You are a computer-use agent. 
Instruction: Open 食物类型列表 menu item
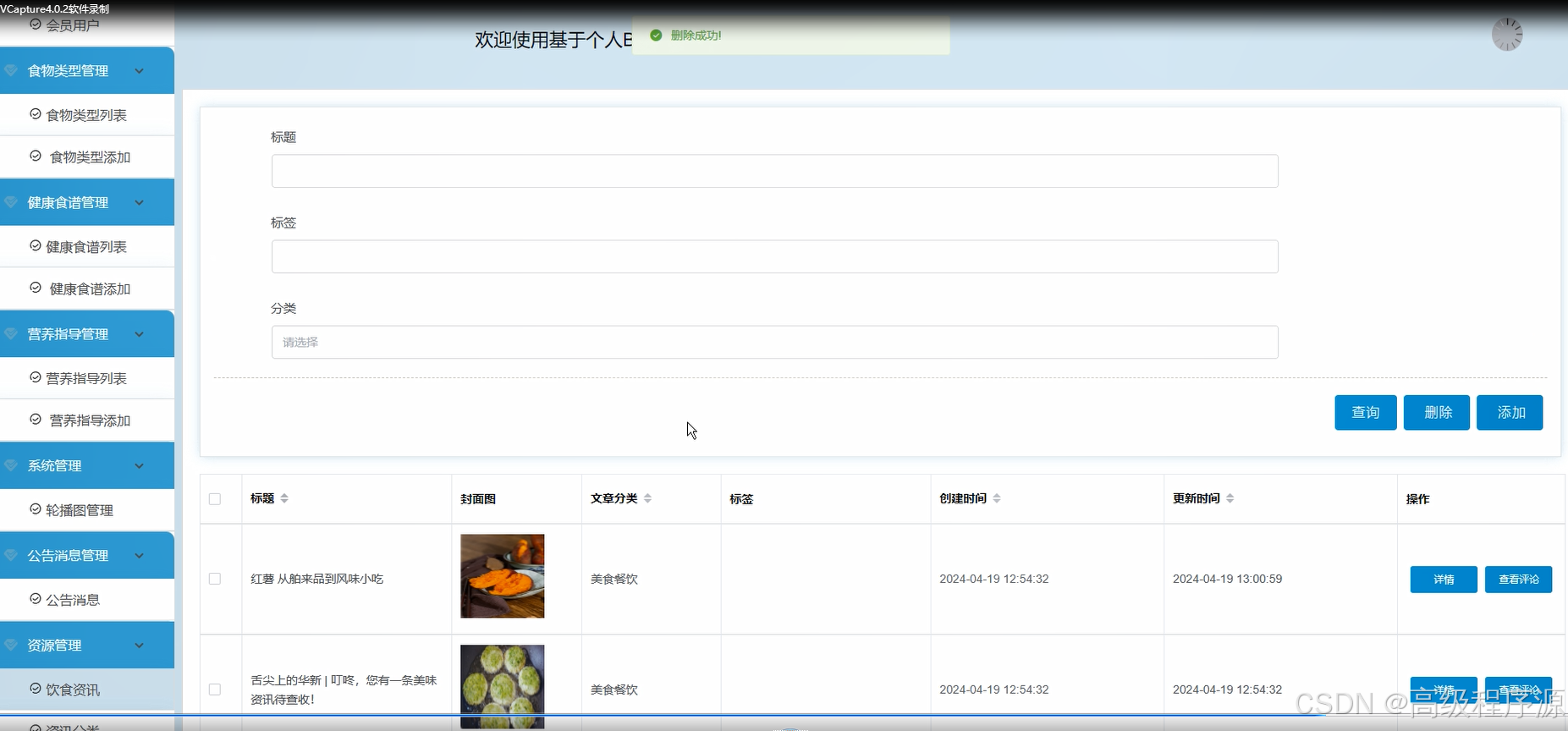click(x=87, y=114)
